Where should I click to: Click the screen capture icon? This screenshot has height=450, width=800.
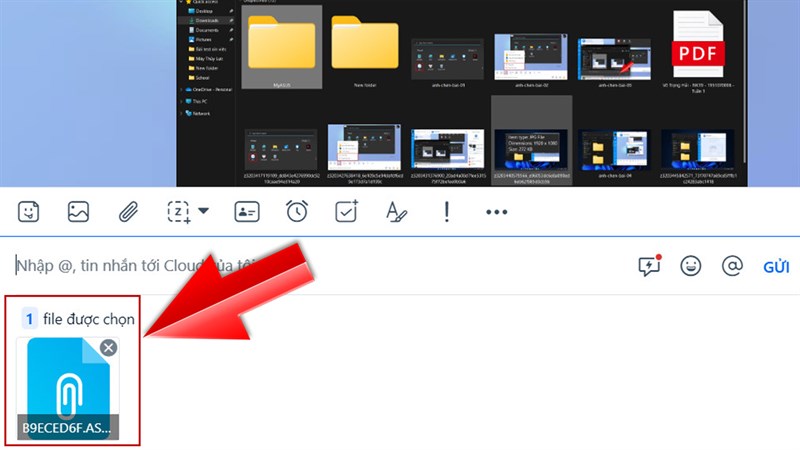point(179,212)
